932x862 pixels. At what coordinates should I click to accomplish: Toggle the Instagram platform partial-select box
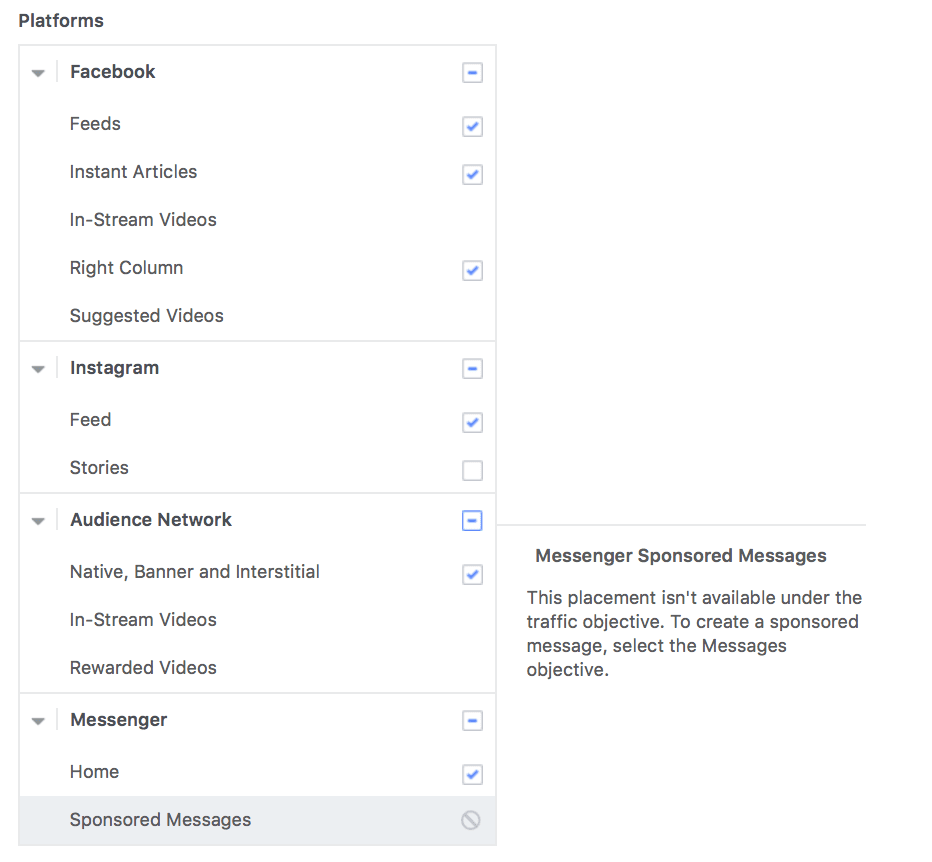(472, 369)
